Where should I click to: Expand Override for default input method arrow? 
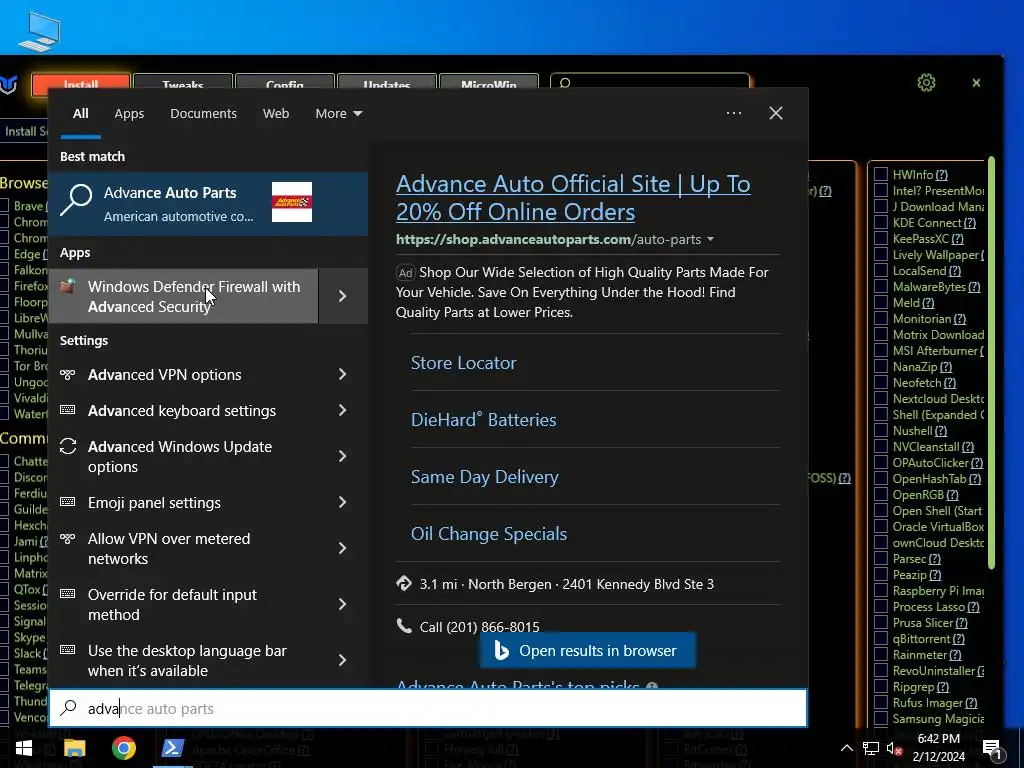click(x=343, y=604)
